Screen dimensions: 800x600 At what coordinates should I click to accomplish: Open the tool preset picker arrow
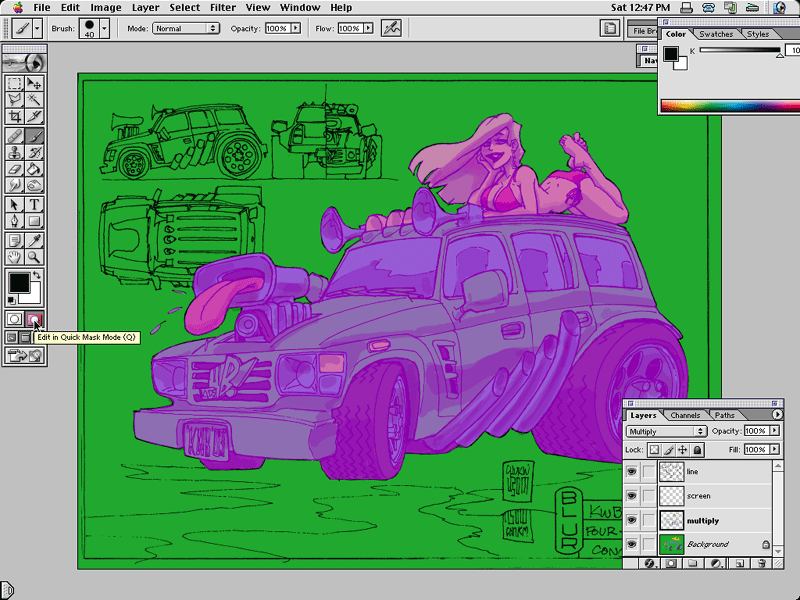pos(37,28)
